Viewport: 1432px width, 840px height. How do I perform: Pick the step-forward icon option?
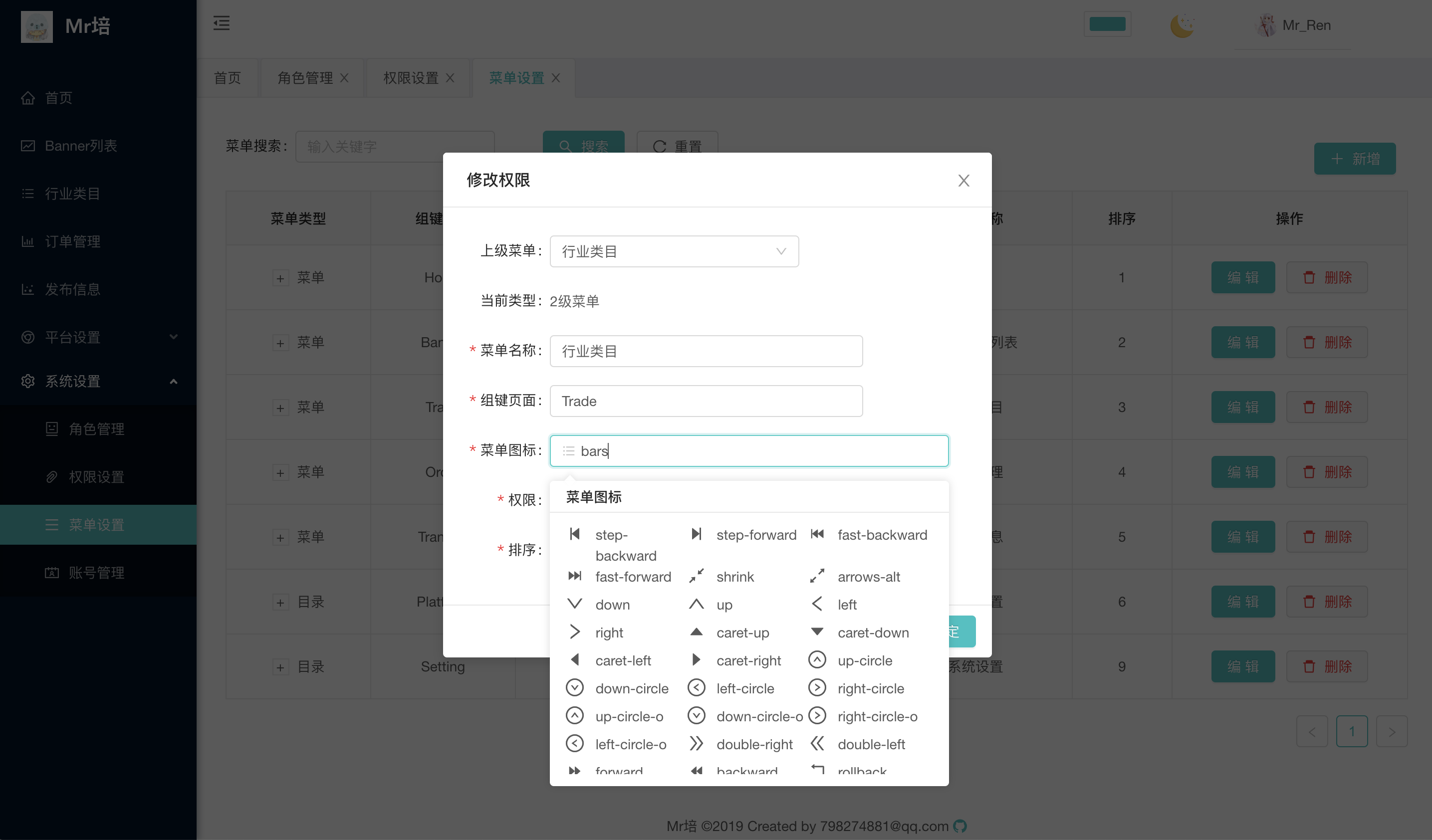click(x=744, y=534)
